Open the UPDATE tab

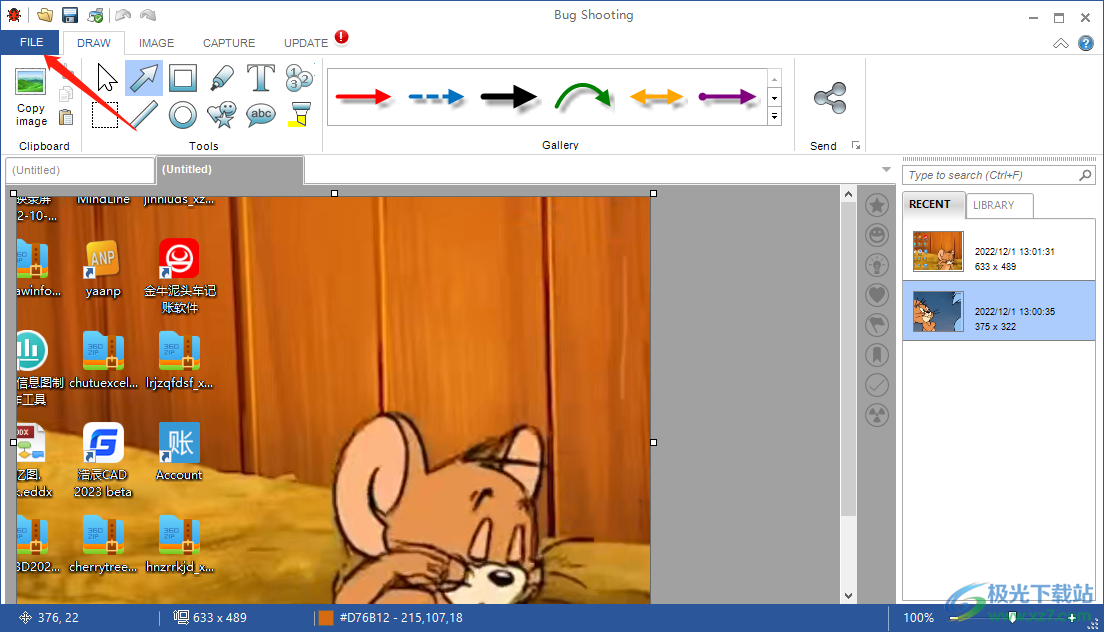click(306, 43)
